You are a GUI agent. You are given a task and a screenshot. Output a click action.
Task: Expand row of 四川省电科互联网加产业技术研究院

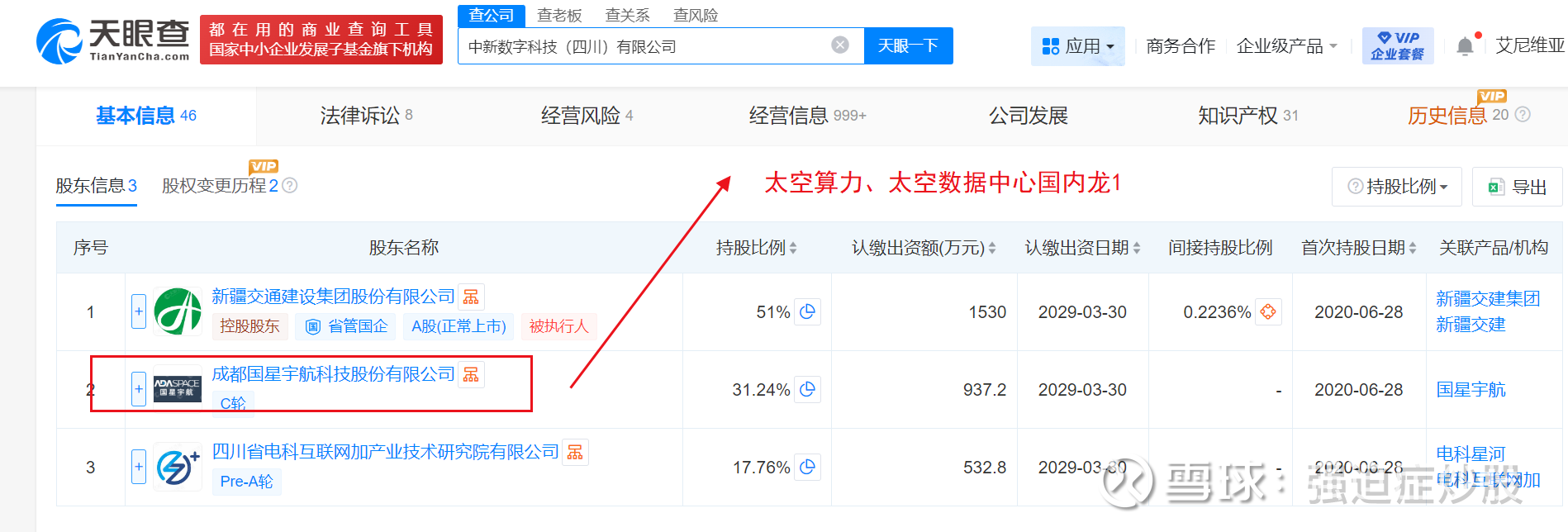pos(139,467)
